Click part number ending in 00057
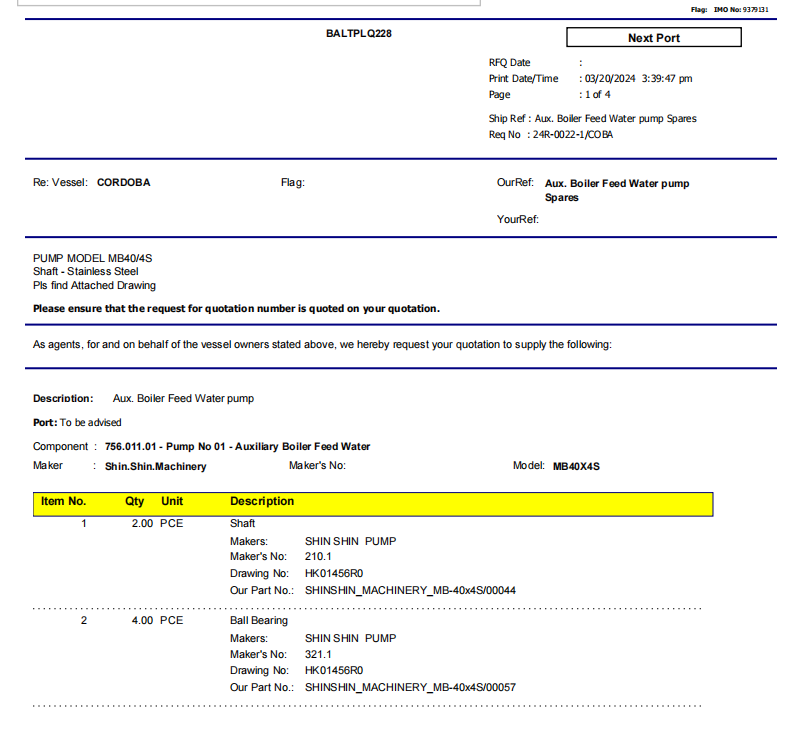 click(410, 687)
